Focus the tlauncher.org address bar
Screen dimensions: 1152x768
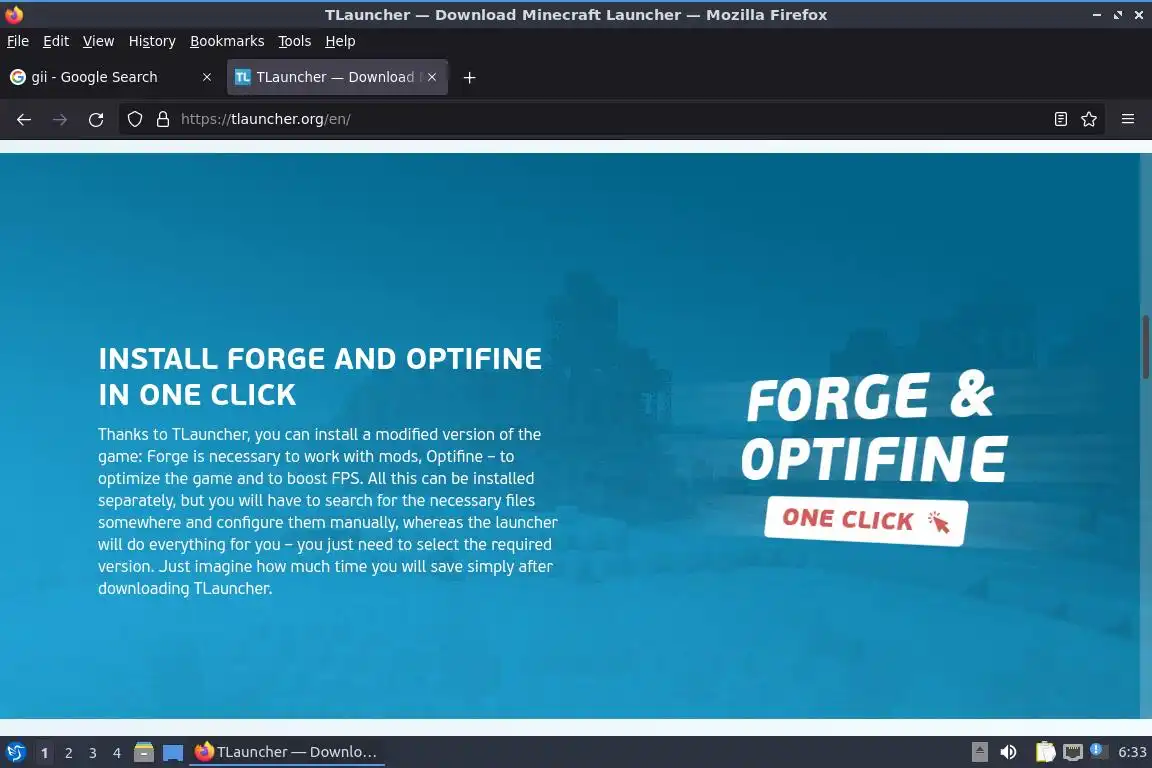pyautogui.click(x=610, y=119)
